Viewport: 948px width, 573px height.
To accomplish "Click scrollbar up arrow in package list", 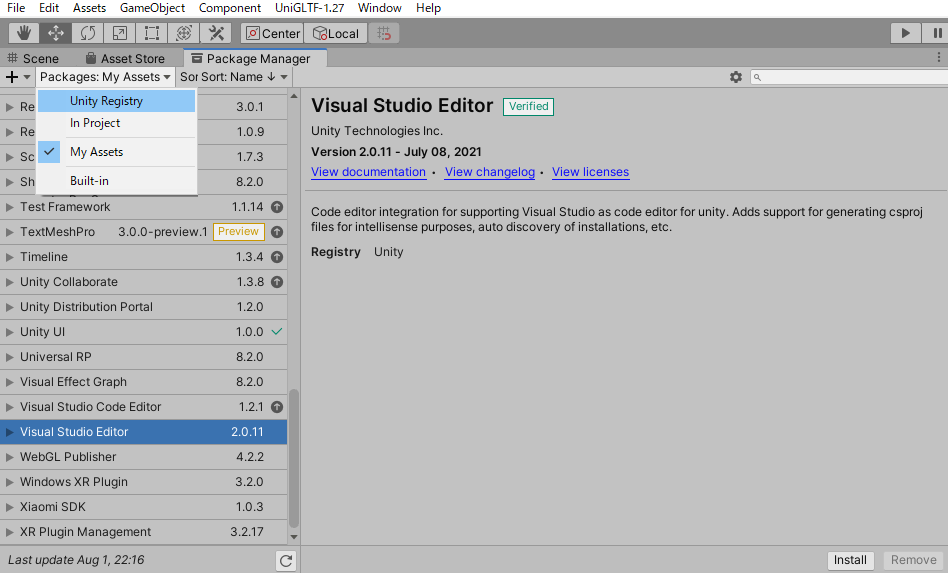I will coord(294,96).
